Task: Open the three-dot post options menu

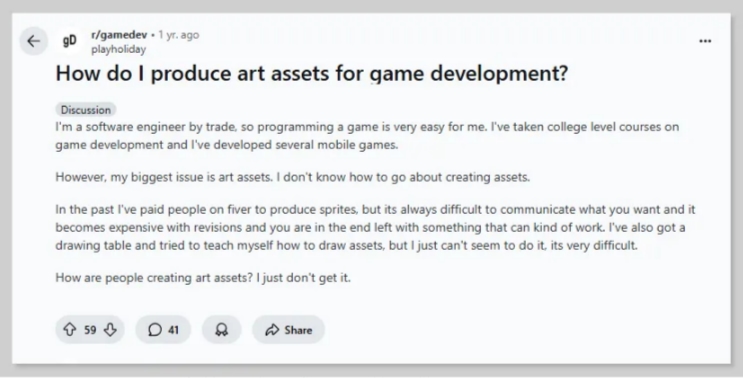Action: click(x=705, y=41)
